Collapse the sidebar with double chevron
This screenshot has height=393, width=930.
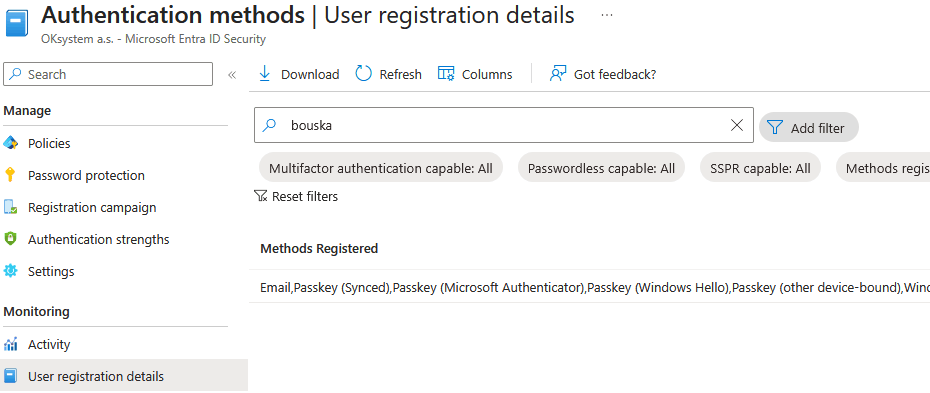[232, 75]
